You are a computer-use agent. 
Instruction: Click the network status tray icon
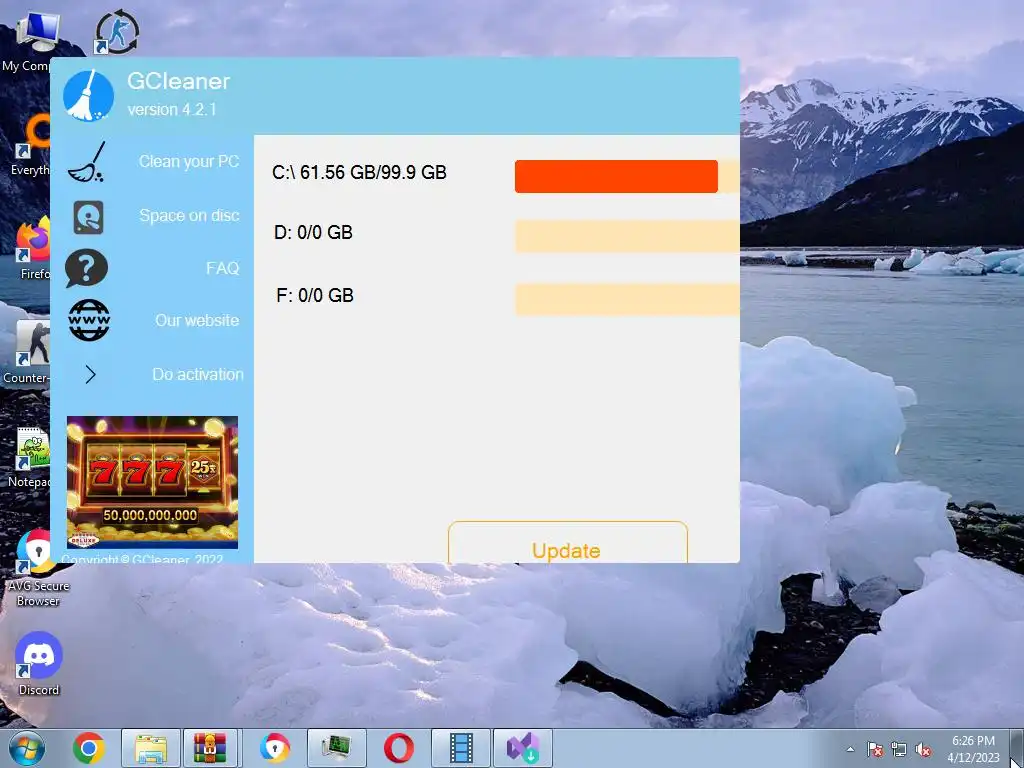tap(899, 750)
